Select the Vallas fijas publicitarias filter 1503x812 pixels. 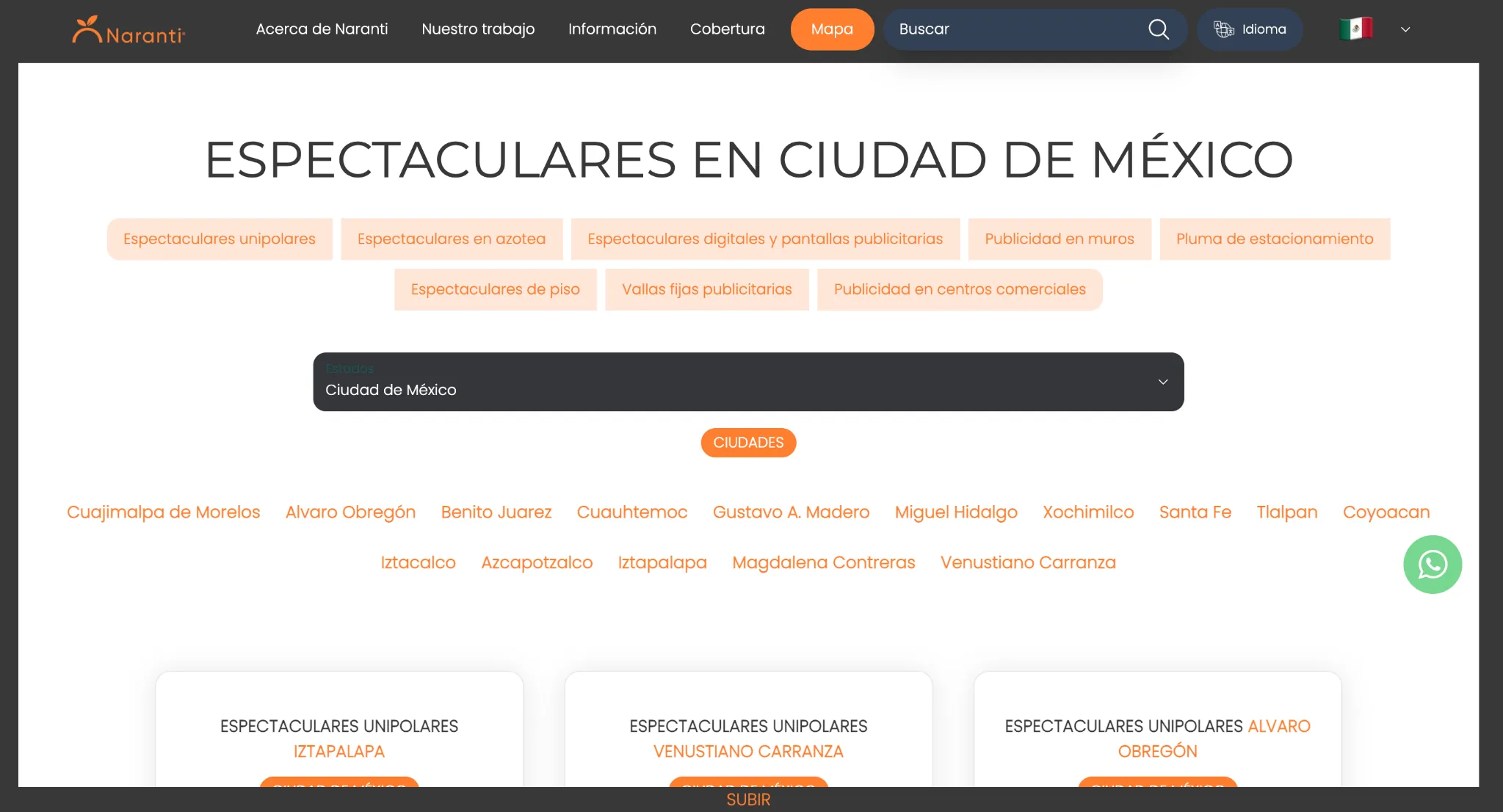pyautogui.click(x=706, y=289)
